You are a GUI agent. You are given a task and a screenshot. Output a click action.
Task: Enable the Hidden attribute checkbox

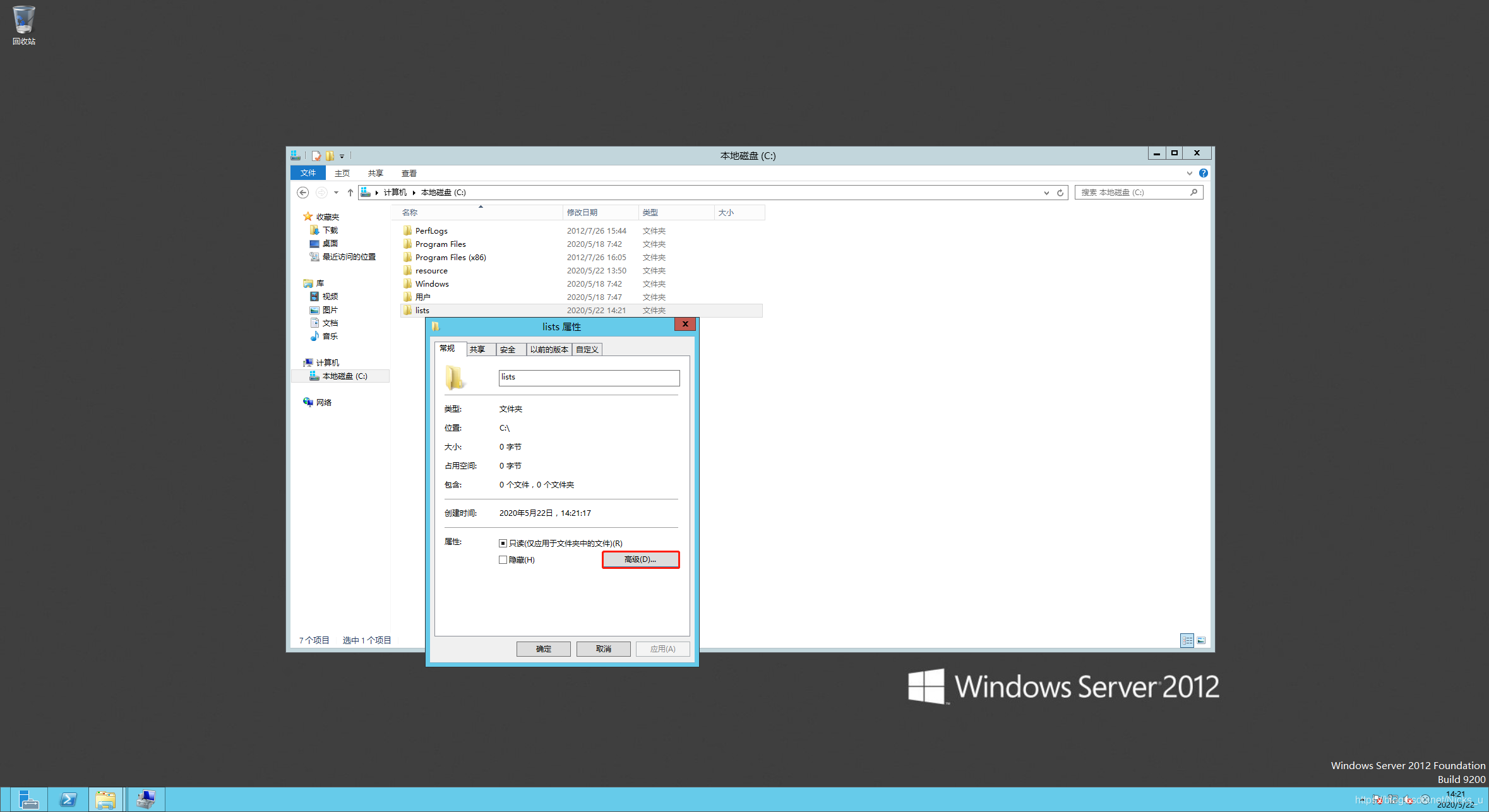(x=503, y=560)
